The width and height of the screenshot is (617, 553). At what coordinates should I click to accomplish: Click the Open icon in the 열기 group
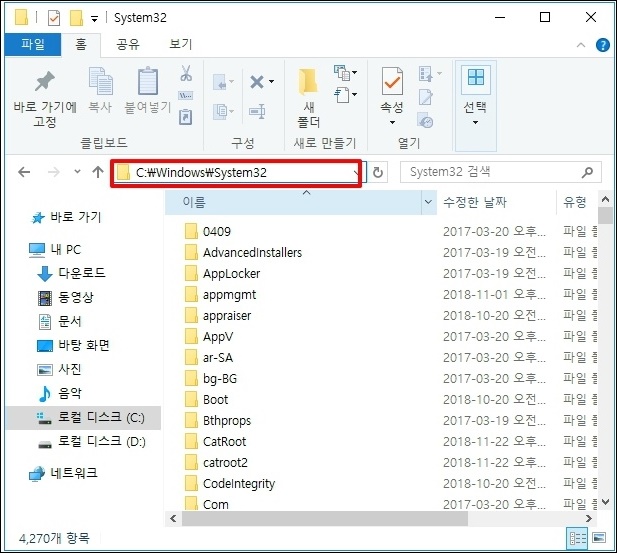tap(426, 74)
